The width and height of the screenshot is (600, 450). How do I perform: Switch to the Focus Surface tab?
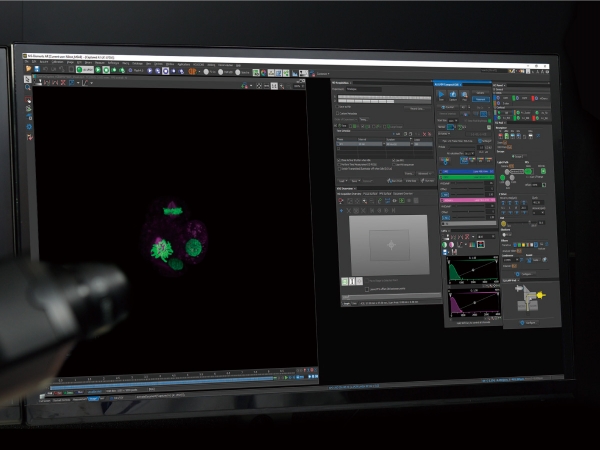[x=370, y=194]
